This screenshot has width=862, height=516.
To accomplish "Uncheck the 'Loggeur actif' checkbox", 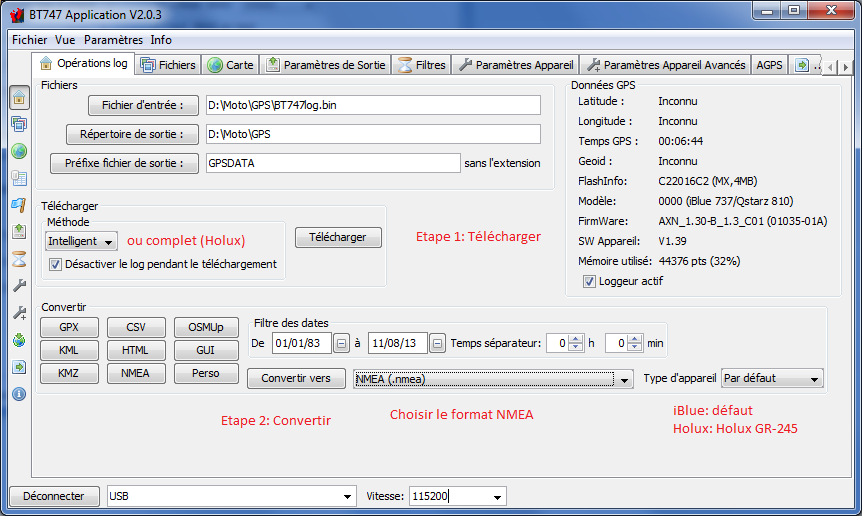I will [x=589, y=281].
